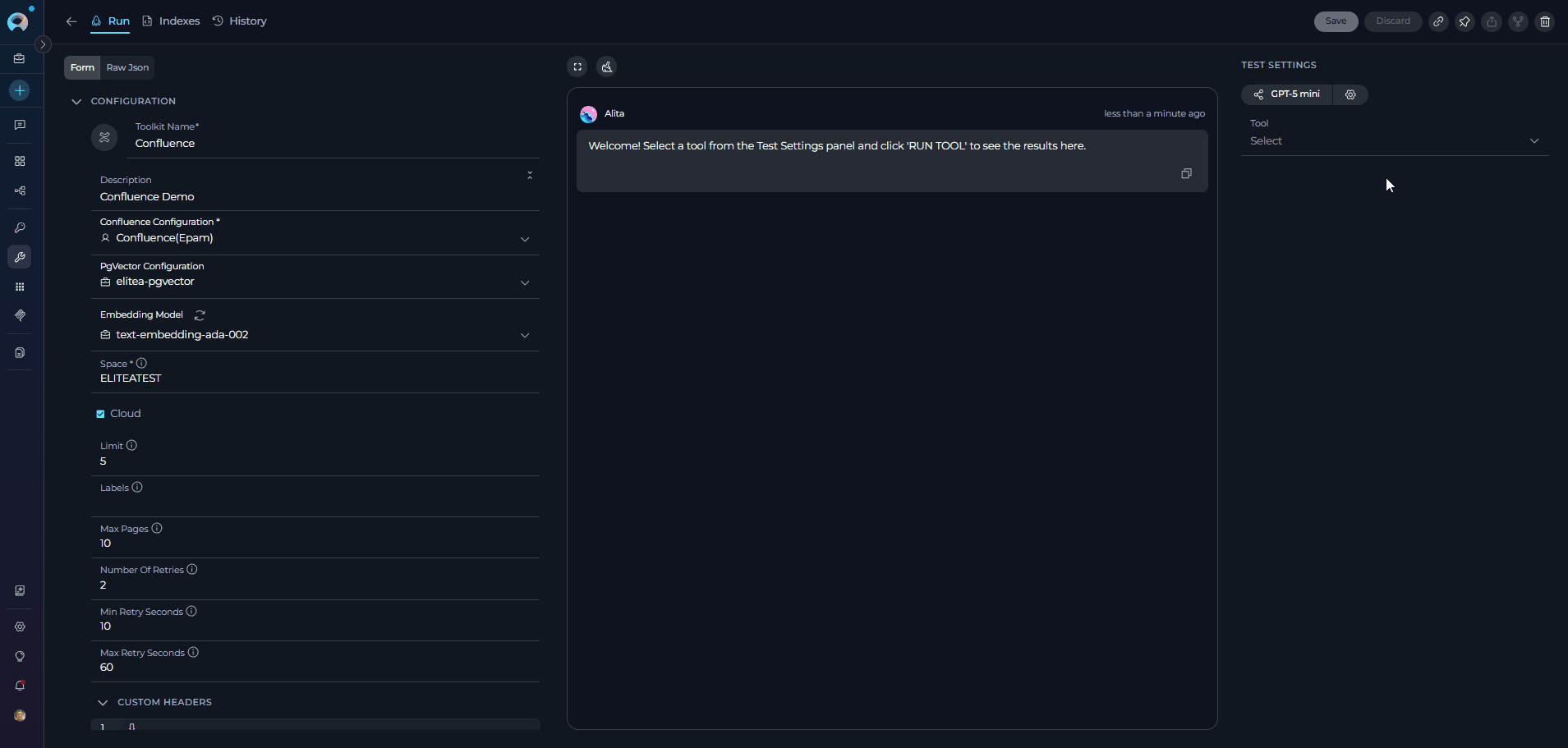Click the Space input field
Screen dimensions: 1568x748
tap(316, 379)
